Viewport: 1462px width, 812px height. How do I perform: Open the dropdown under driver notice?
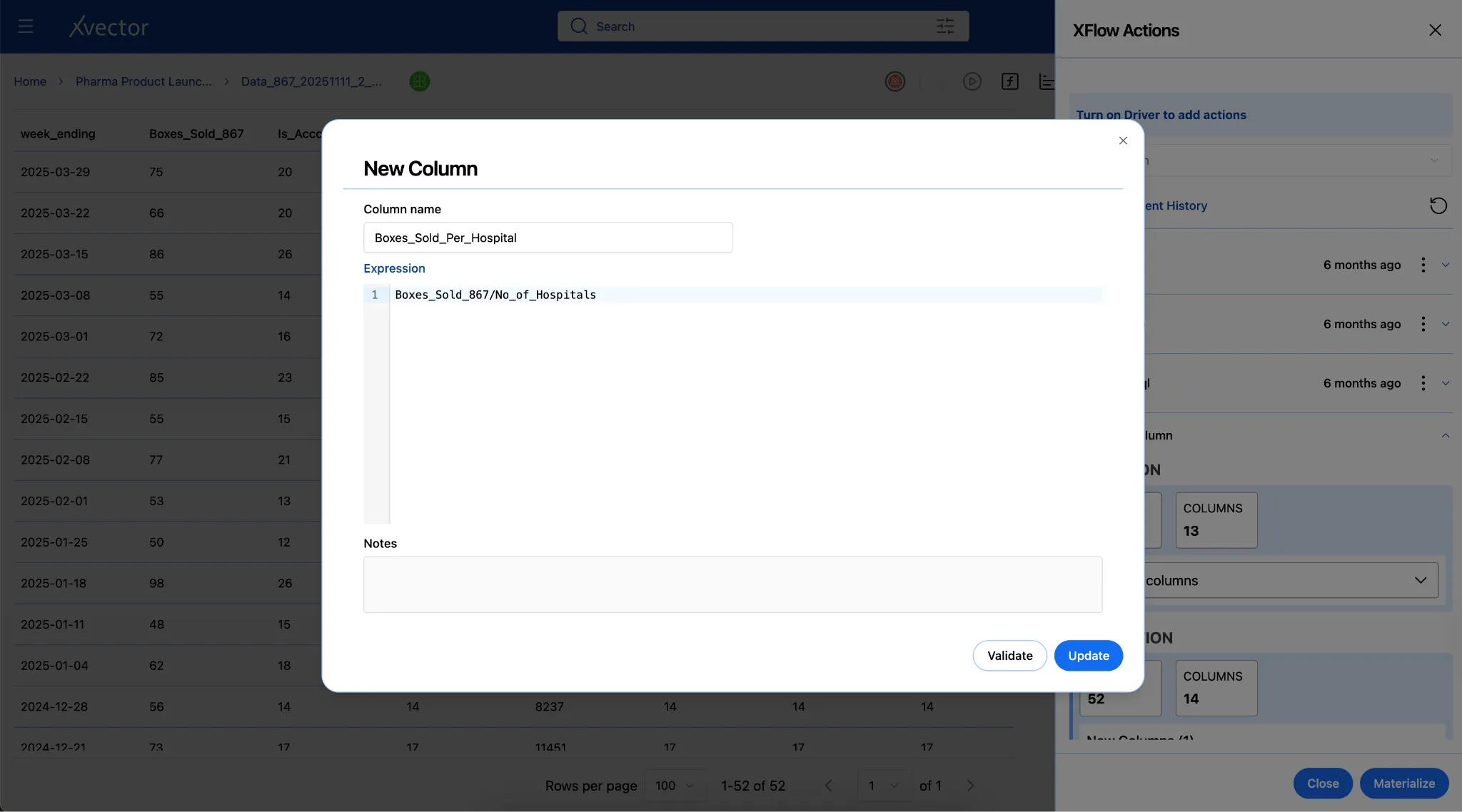(x=1297, y=161)
